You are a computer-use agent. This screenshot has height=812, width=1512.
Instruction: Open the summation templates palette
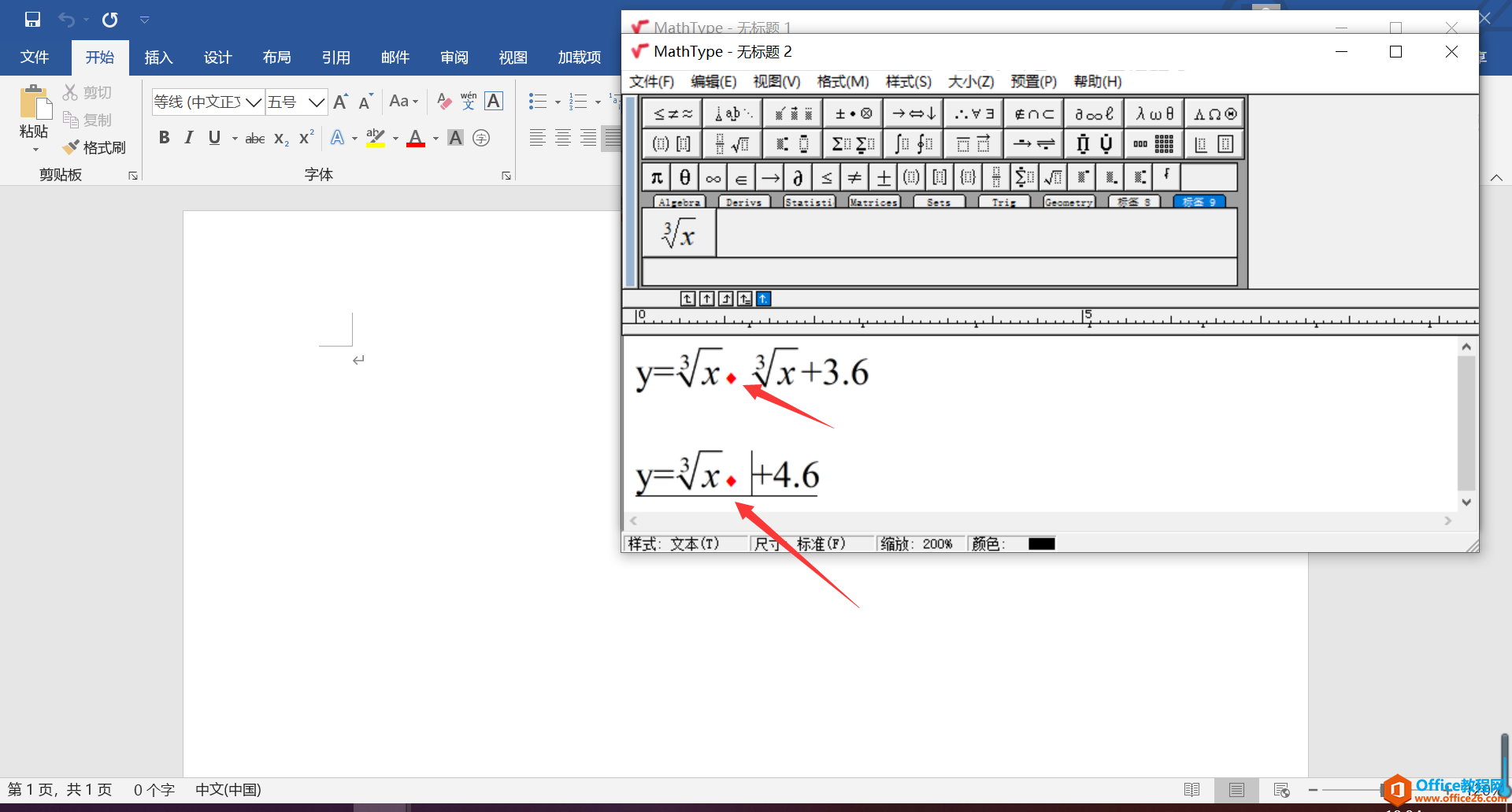(x=851, y=143)
